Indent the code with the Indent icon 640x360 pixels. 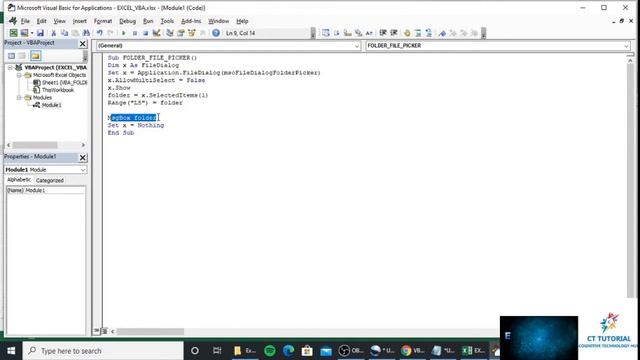click(x=383, y=33)
